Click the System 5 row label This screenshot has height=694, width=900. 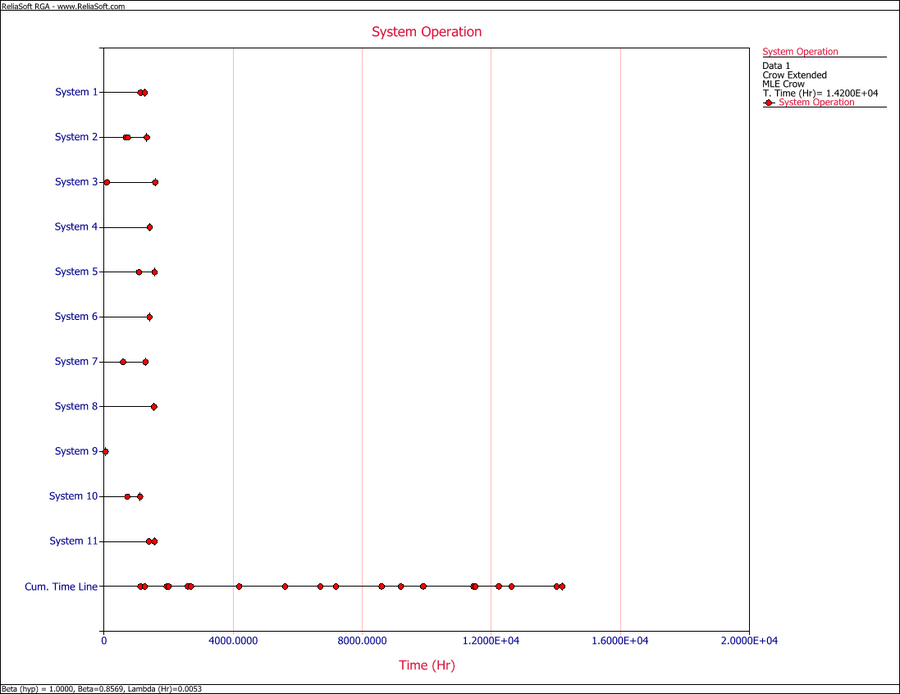click(x=76, y=272)
